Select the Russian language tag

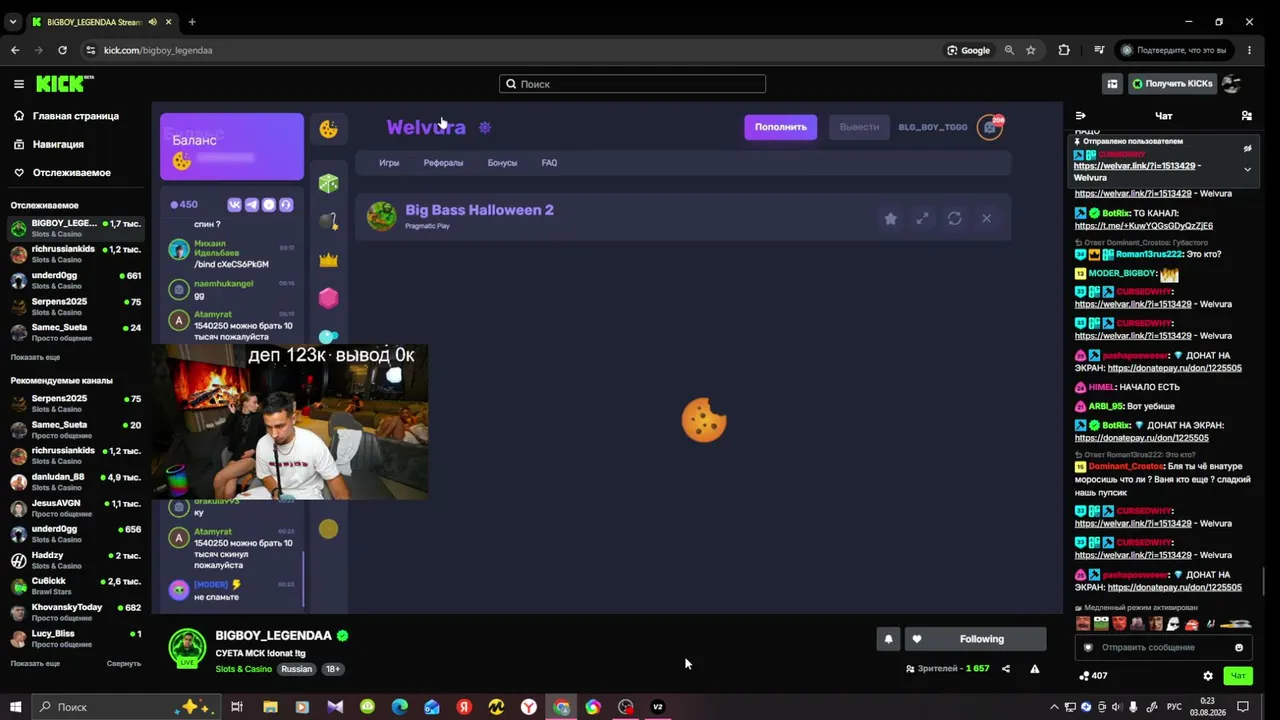(x=296, y=669)
